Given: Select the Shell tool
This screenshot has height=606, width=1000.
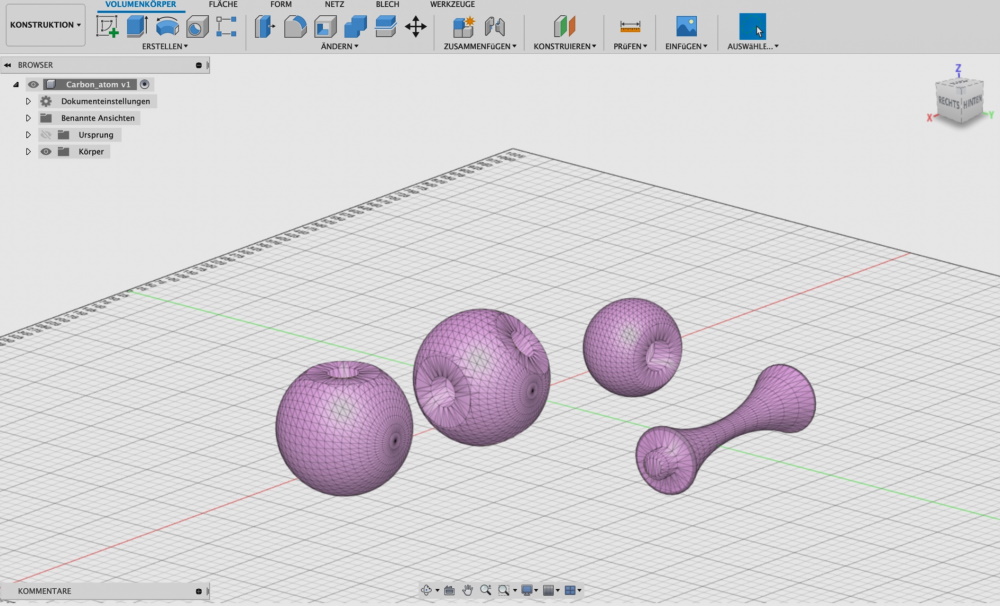Looking at the screenshot, I should (x=325, y=27).
